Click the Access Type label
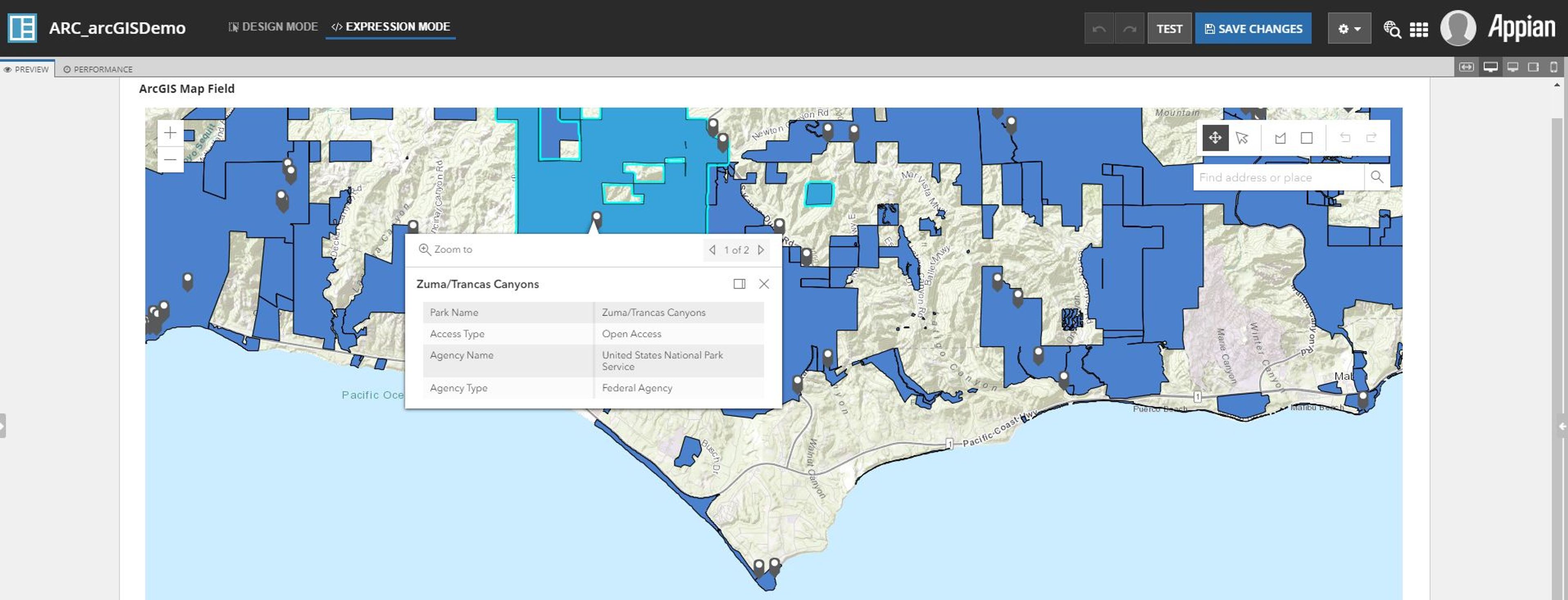 [457, 334]
